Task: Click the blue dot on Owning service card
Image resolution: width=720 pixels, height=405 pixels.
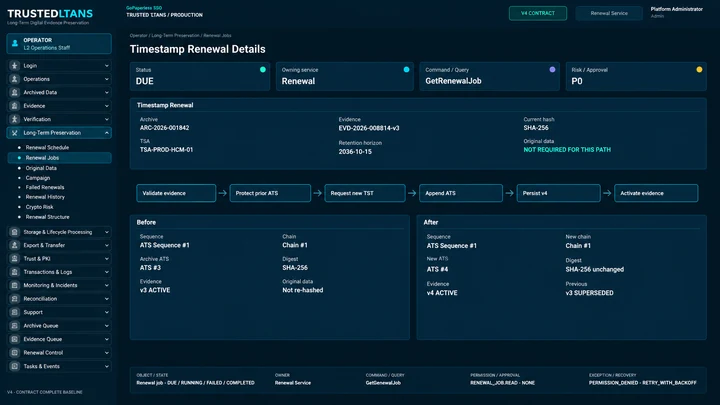Action: pyautogui.click(x=406, y=70)
